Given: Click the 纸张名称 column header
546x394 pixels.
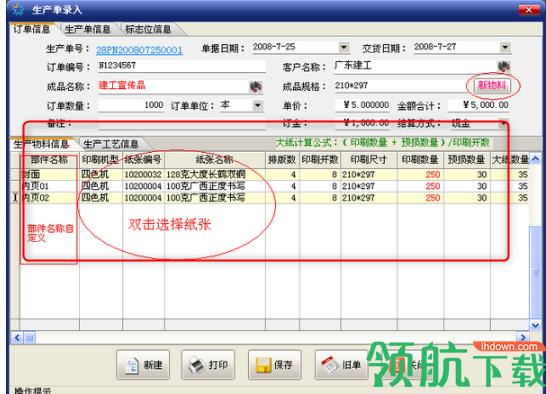Looking at the screenshot, I should pyautogui.click(x=215, y=160).
